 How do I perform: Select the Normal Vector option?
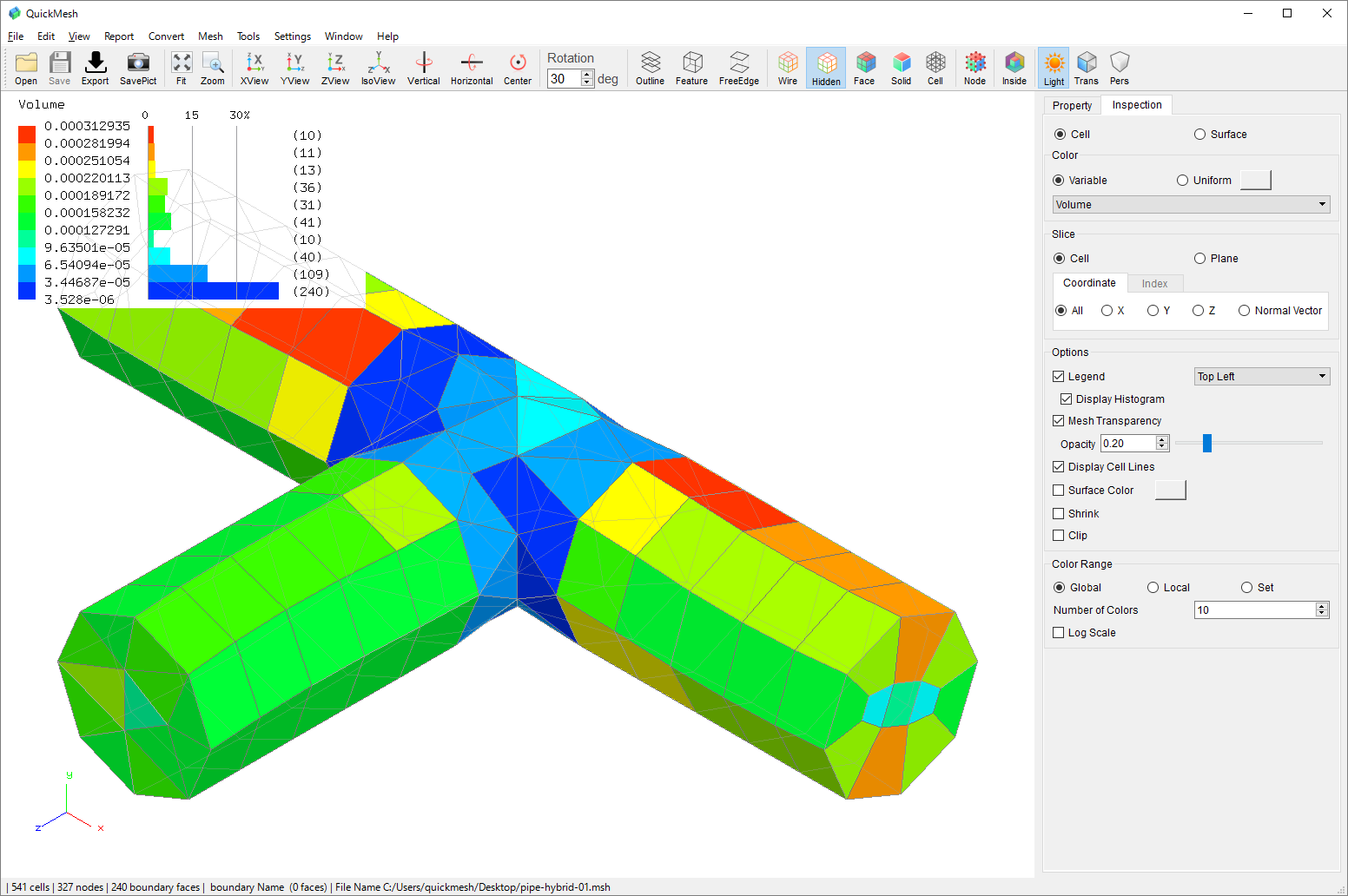click(1244, 311)
